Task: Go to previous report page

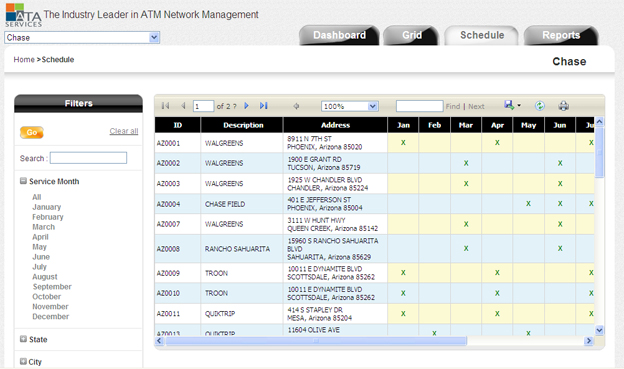Action: (x=183, y=106)
